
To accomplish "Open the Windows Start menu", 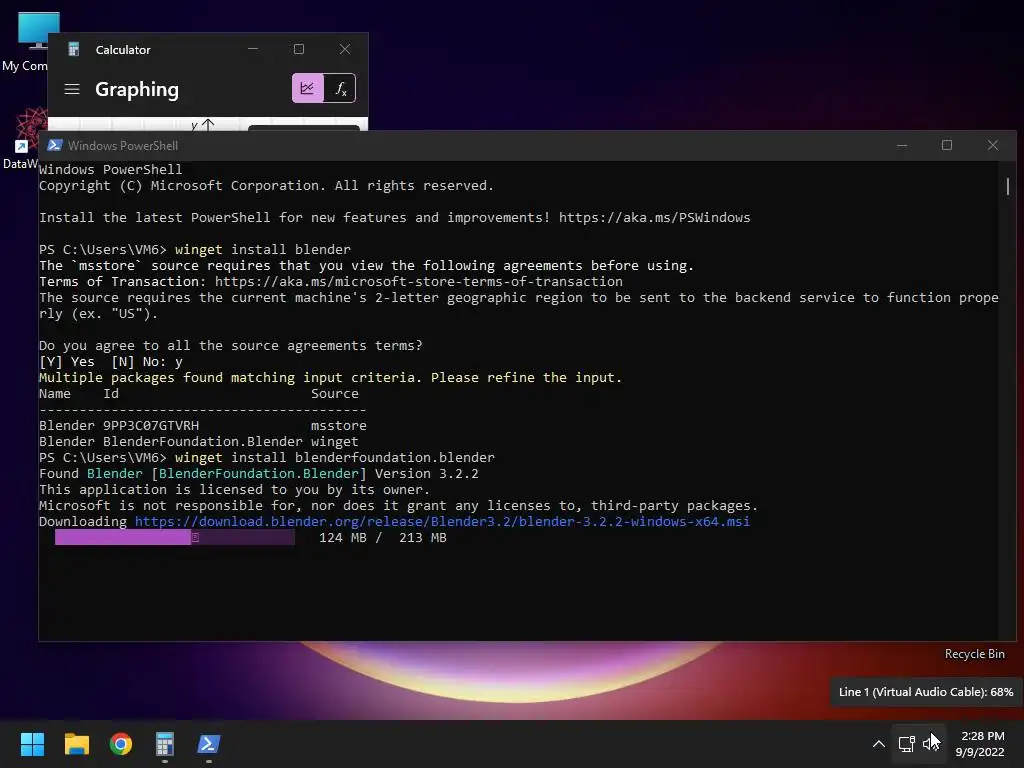I will click(x=32, y=744).
